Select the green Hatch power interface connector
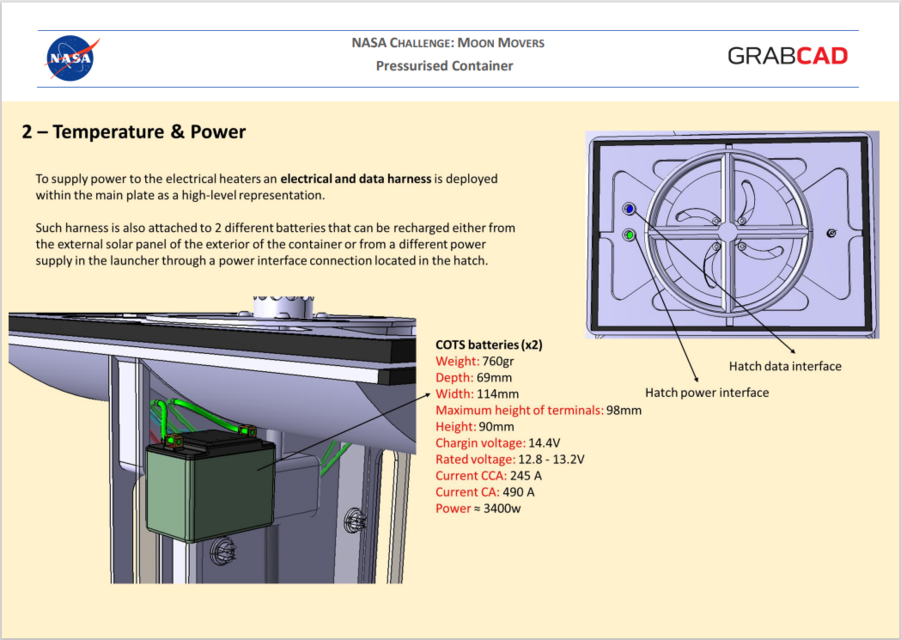The image size is (901, 640). tap(629, 234)
